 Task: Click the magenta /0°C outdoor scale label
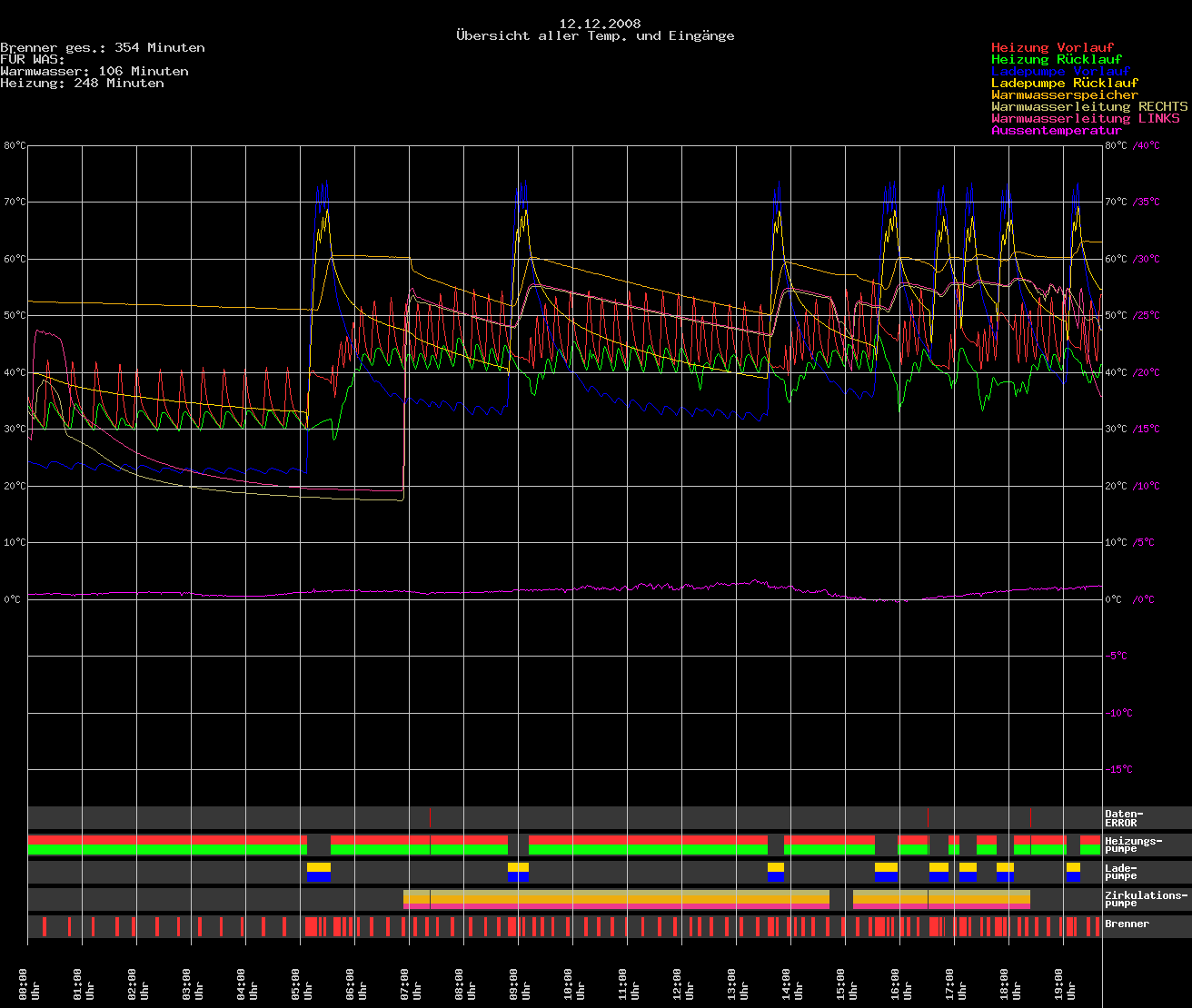1144,599
